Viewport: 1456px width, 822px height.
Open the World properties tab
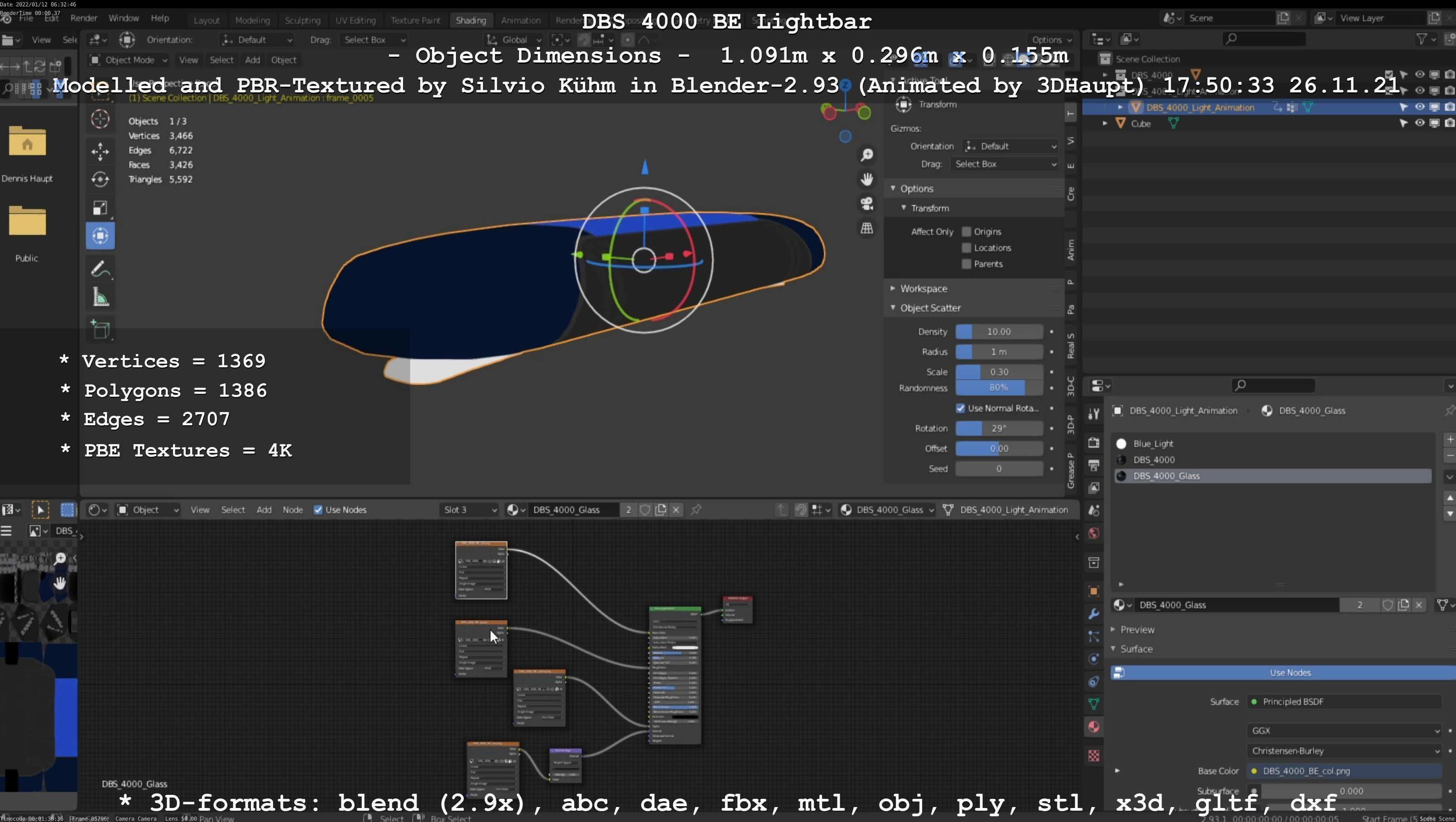(x=1094, y=533)
